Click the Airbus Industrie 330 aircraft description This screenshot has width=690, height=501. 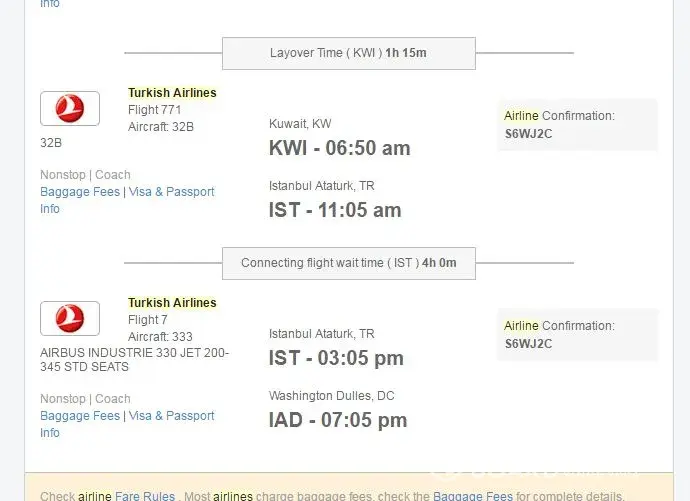point(134,360)
